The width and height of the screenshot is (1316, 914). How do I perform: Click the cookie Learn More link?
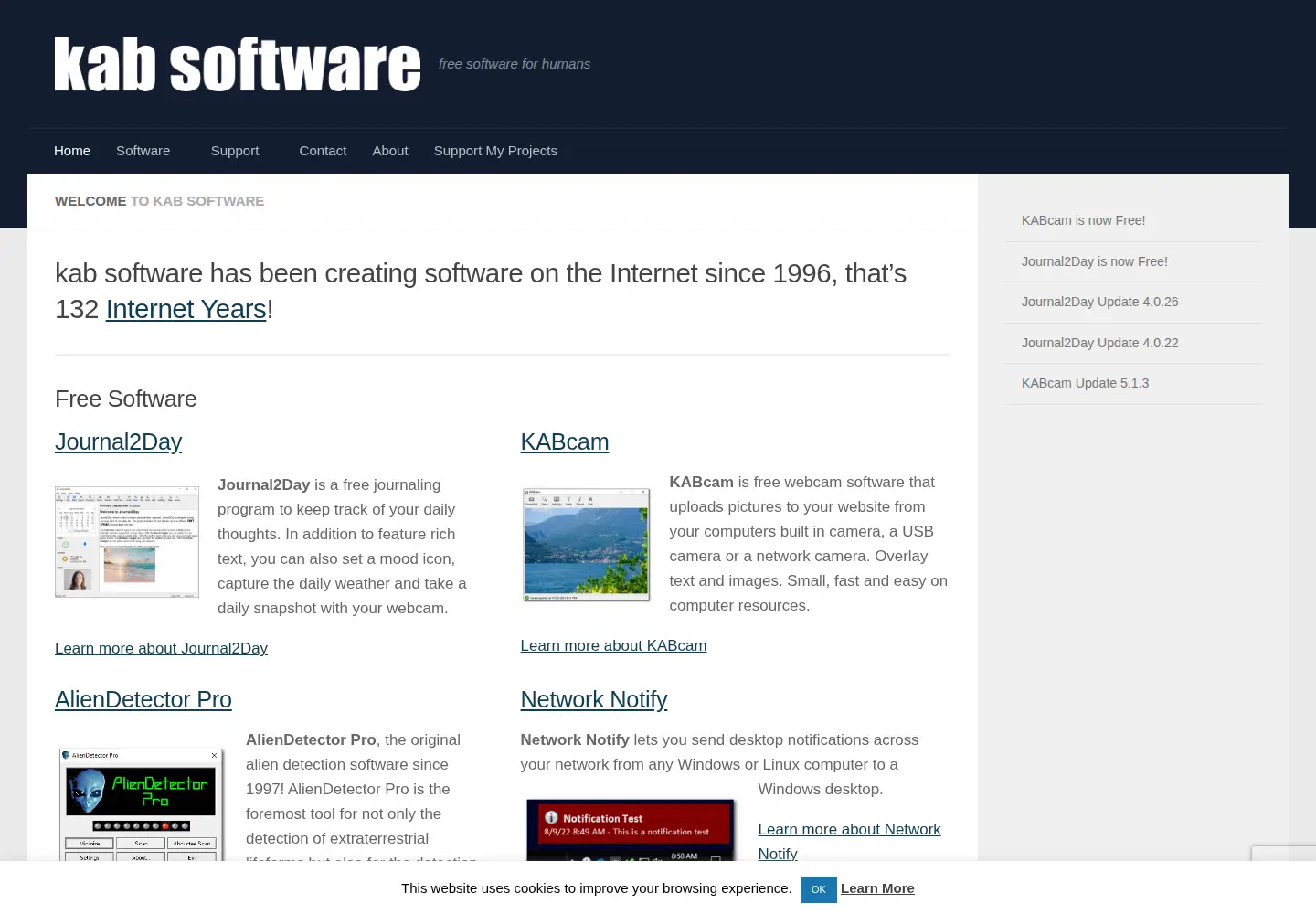click(x=877, y=888)
